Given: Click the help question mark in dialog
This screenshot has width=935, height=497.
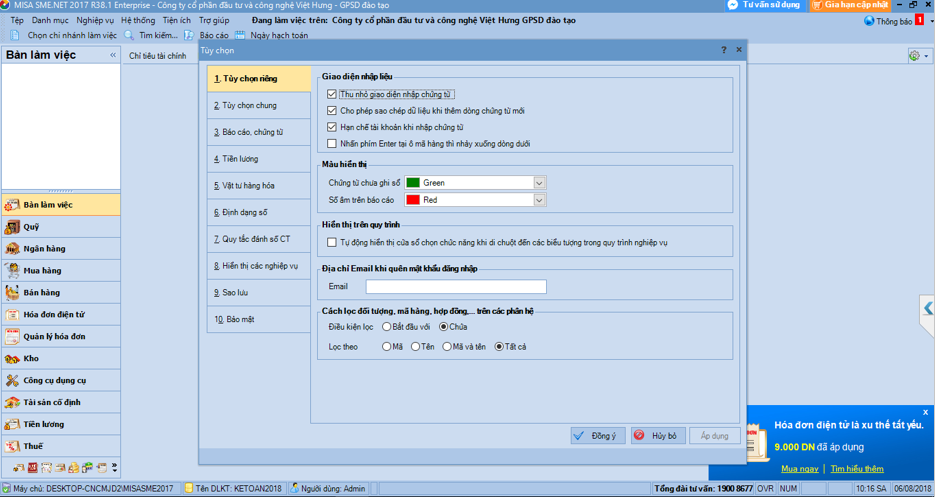Looking at the screenshot, I should click(x=724, y=50).
